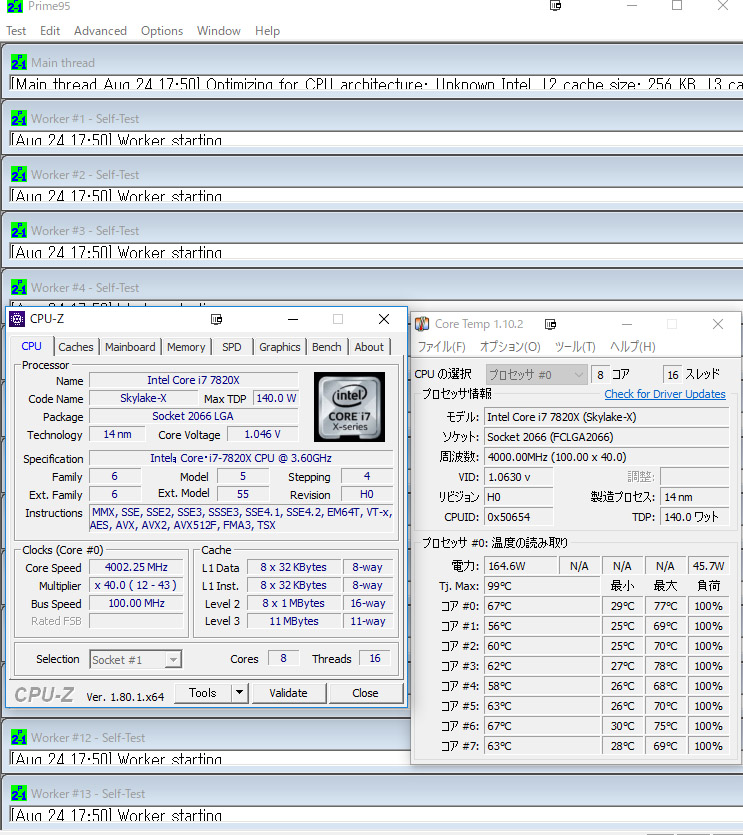Screen dimensions: 743x835
Task: Click the Main thread window icon
Action: 19,62
